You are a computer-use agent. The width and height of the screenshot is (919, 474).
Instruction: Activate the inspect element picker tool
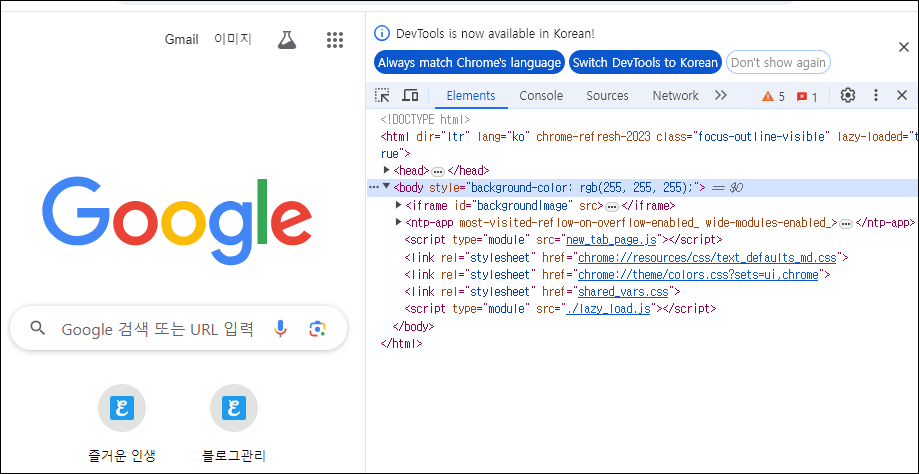point(382,96)
